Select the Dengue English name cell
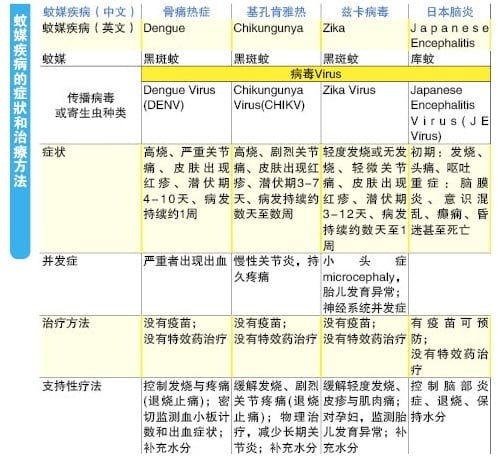The width and height of the screenshot is (498, 465). coord(186,35)
